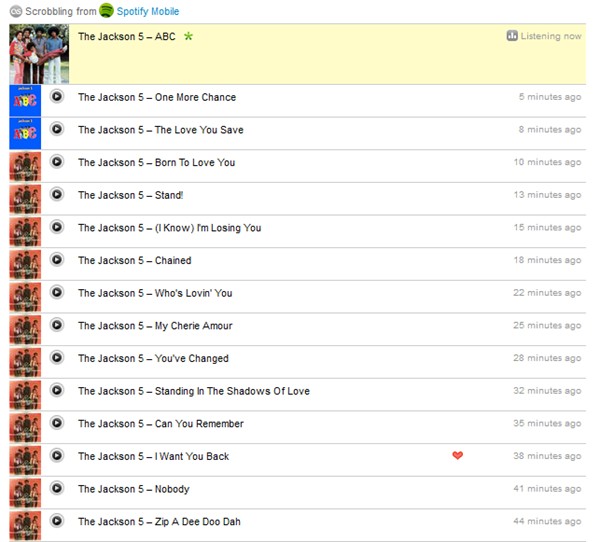
Task: Play My Cherie Amour
Action: 57,325
